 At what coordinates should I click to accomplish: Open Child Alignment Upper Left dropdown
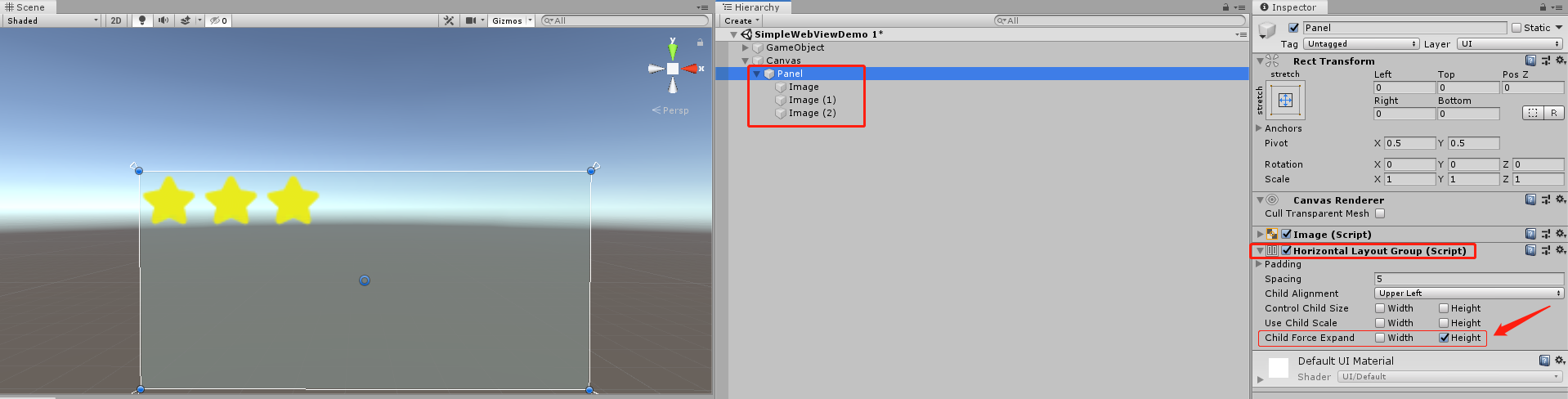pos(1469,294)
